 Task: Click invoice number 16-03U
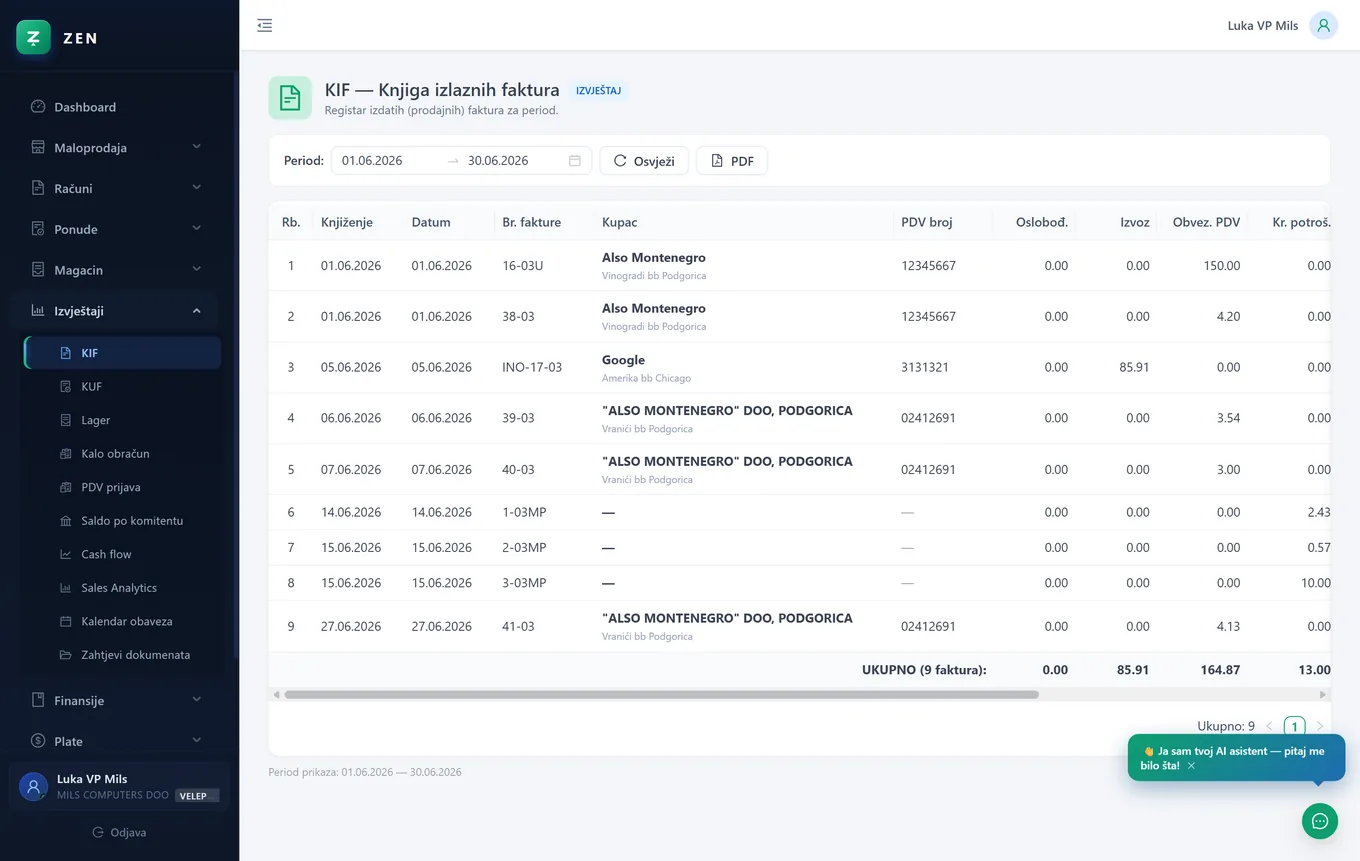tap(524, 266)
